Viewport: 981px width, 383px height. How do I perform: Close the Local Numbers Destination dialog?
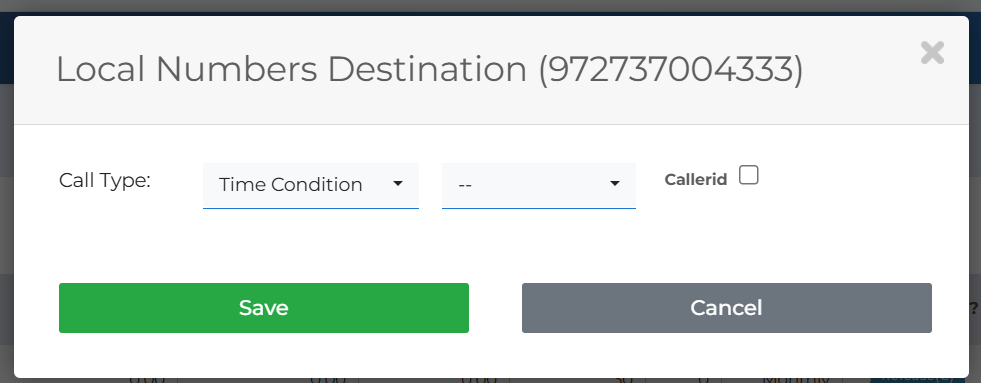pos(932,53)
